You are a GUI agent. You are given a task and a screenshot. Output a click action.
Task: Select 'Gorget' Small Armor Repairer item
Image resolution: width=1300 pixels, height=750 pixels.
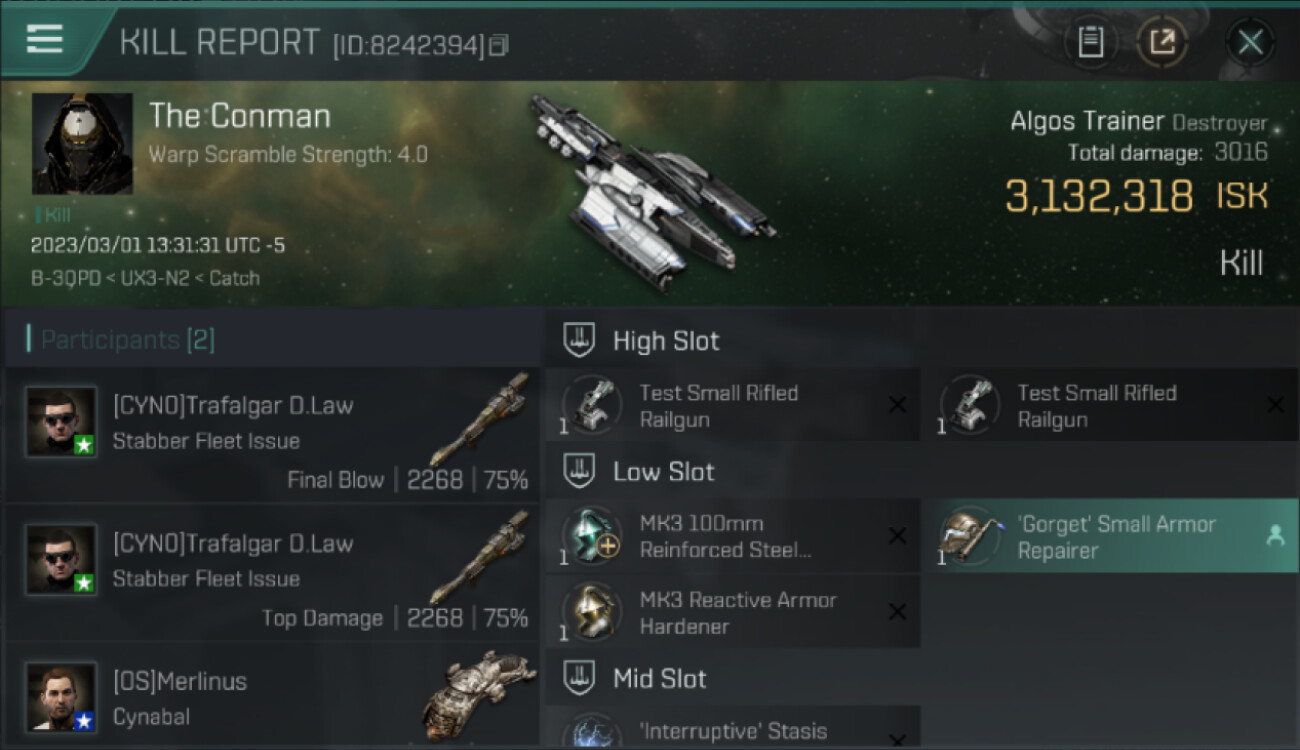point(1112,536)
